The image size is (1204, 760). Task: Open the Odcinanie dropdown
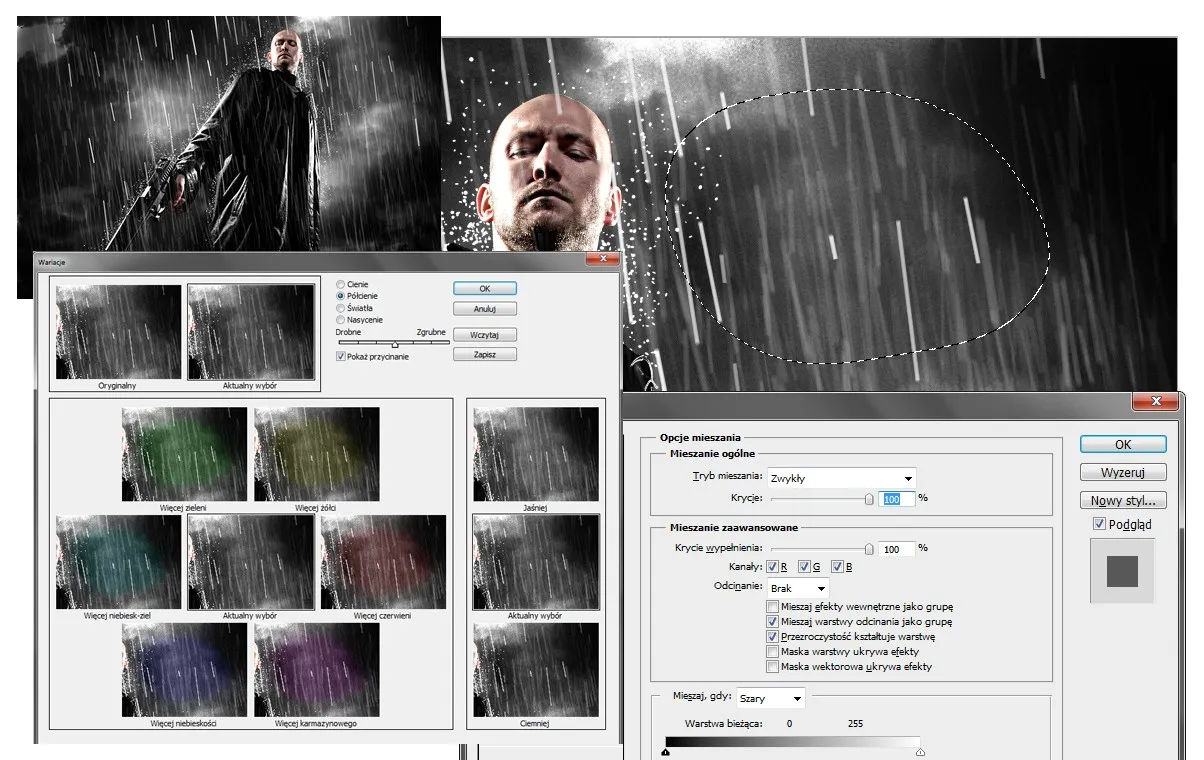[798, 588]
